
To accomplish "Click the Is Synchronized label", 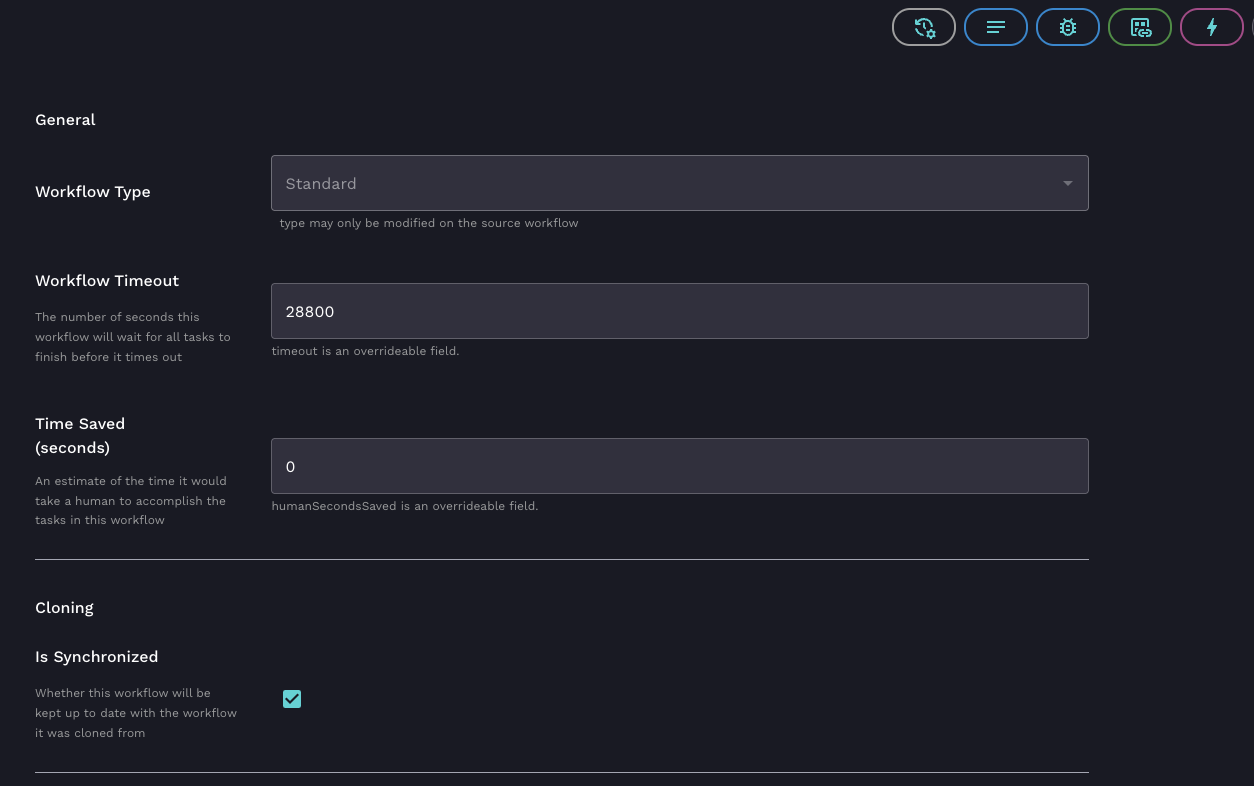I will tap(96, 657).
